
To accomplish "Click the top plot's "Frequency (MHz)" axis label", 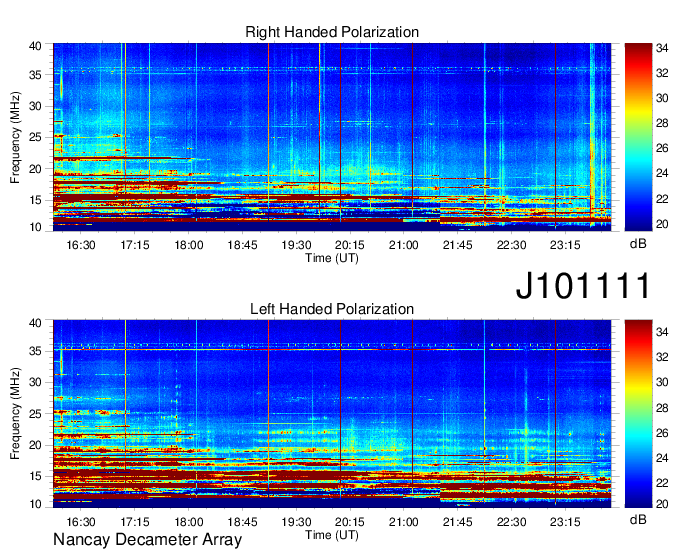I will (15, 137).
